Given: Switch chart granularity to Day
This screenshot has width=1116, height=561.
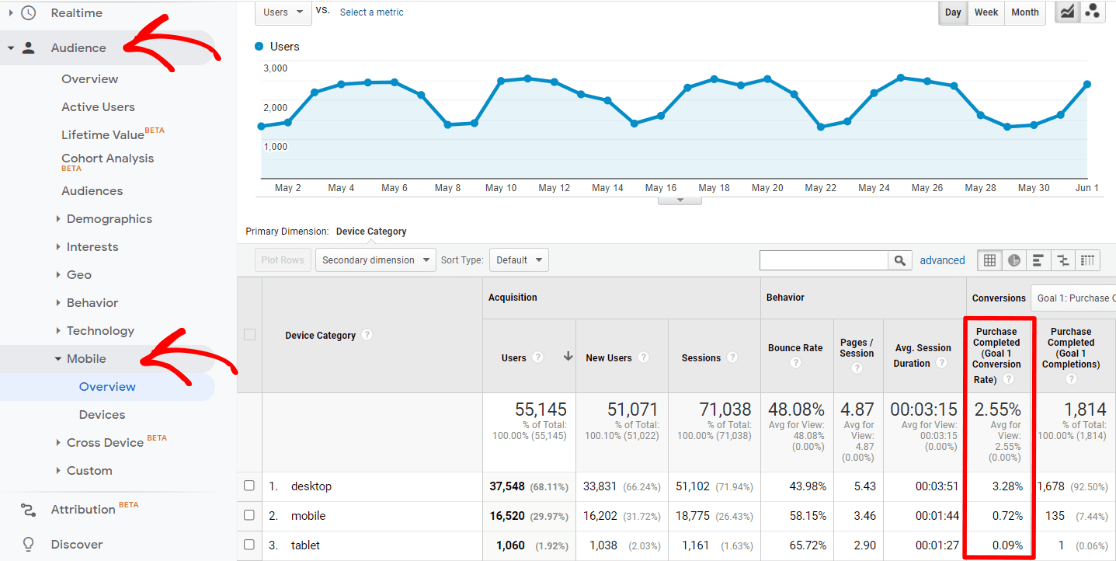Looking at the screenshot, I should (x=953, y=12).
